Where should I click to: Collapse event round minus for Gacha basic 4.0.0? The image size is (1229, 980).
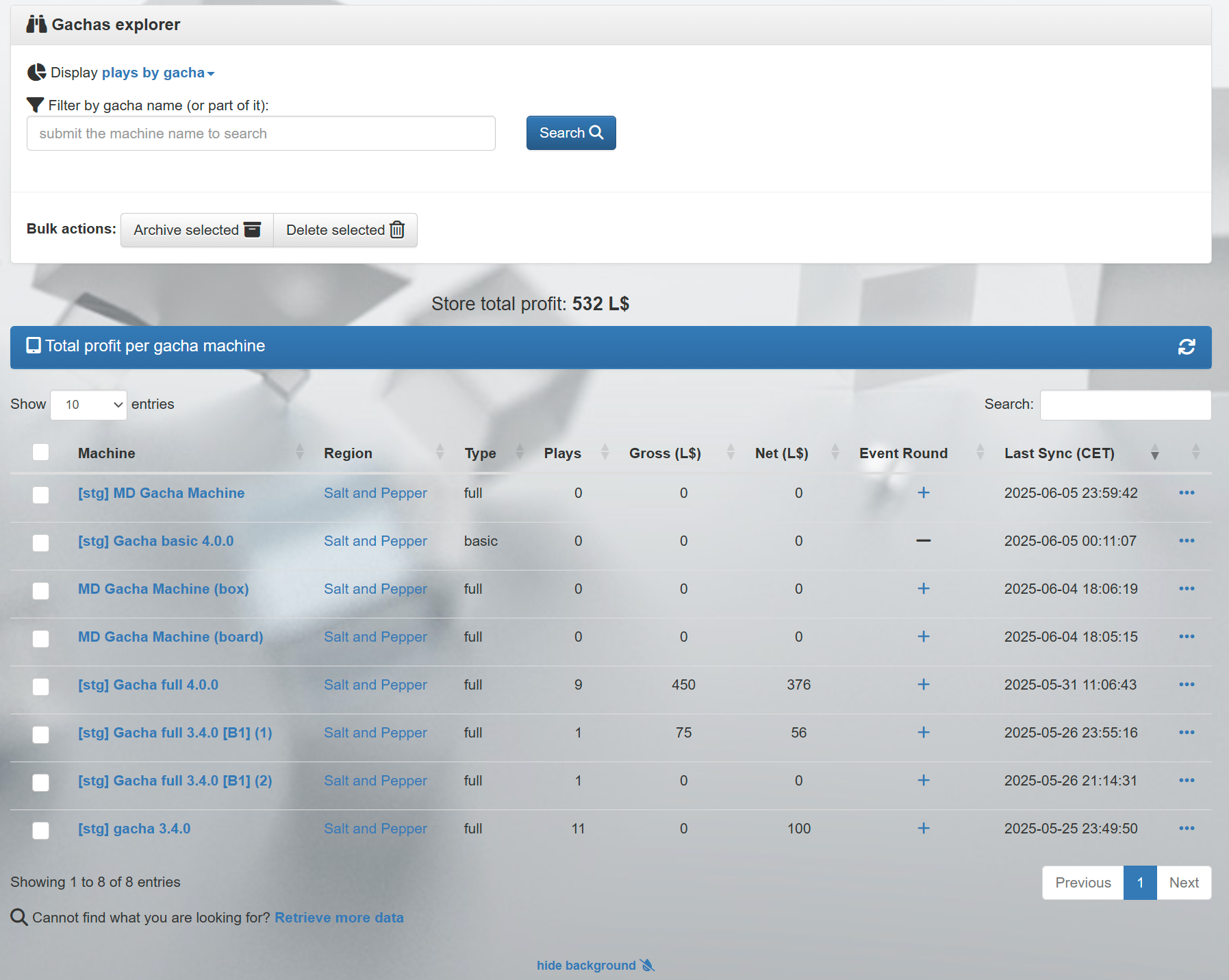[x=924, y=541]
